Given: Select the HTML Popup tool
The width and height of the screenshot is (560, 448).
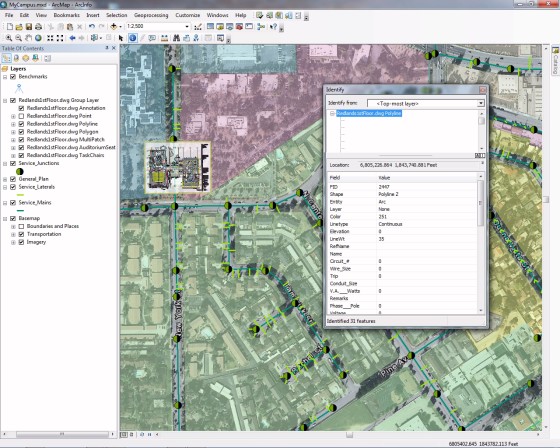Looking at the screenshot, I should tap(152, 38).
